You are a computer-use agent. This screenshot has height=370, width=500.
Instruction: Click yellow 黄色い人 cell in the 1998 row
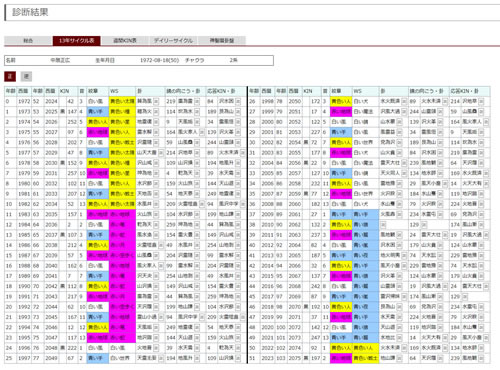341,101
